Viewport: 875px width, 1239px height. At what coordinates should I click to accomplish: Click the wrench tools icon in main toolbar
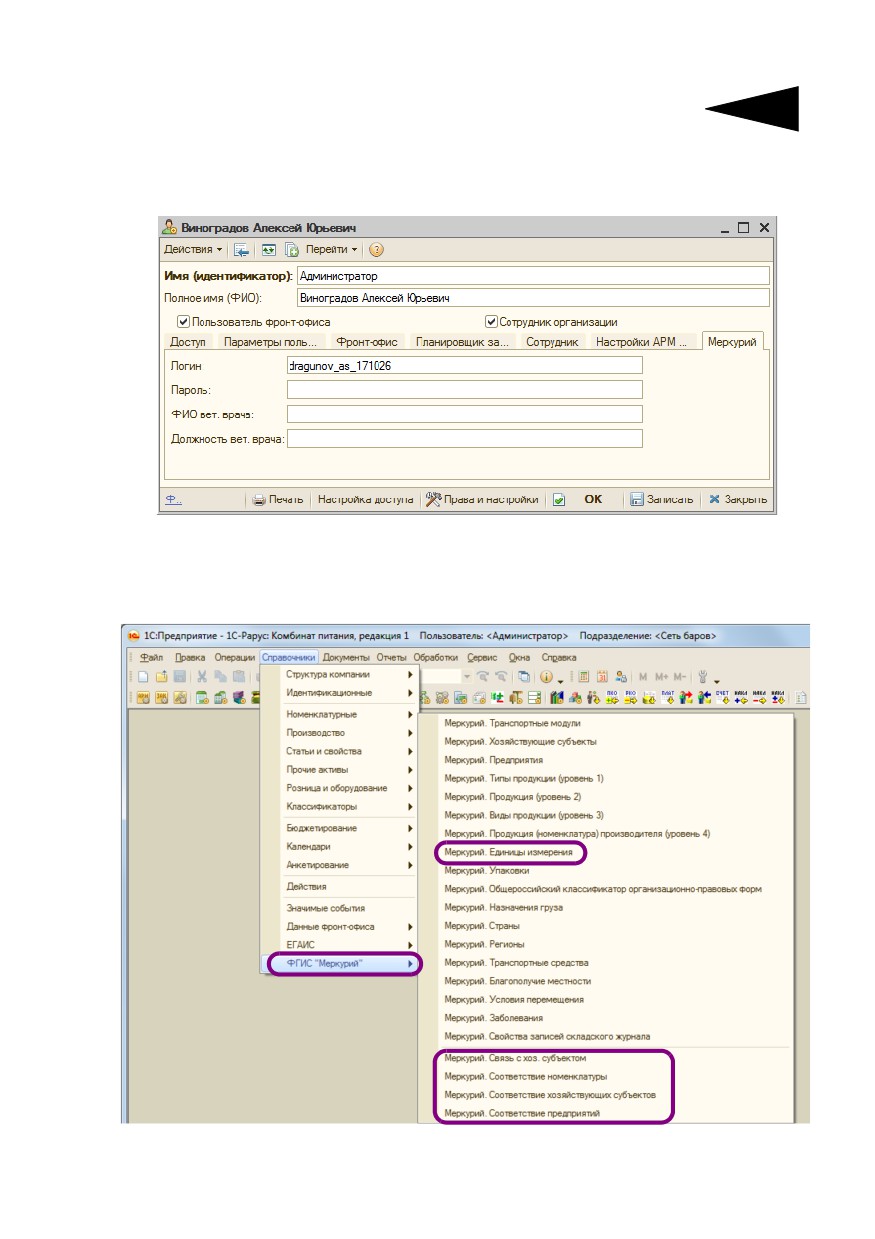702,677
